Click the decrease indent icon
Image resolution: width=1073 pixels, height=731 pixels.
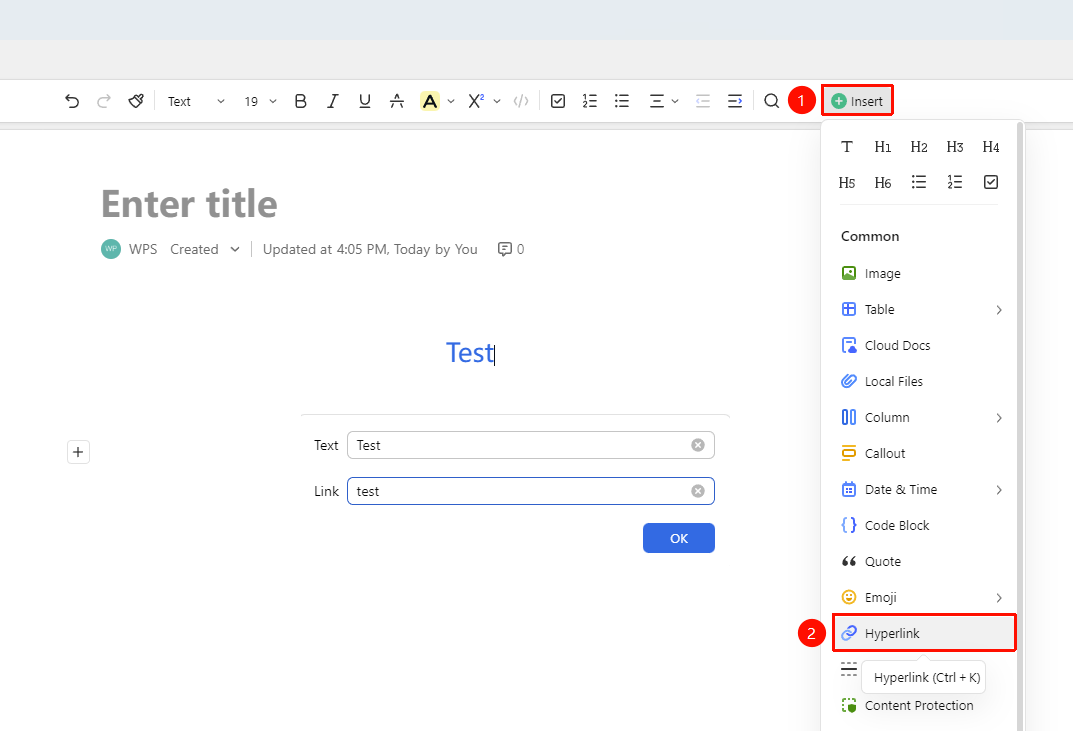pyautogui.click(x=703, y=101)
